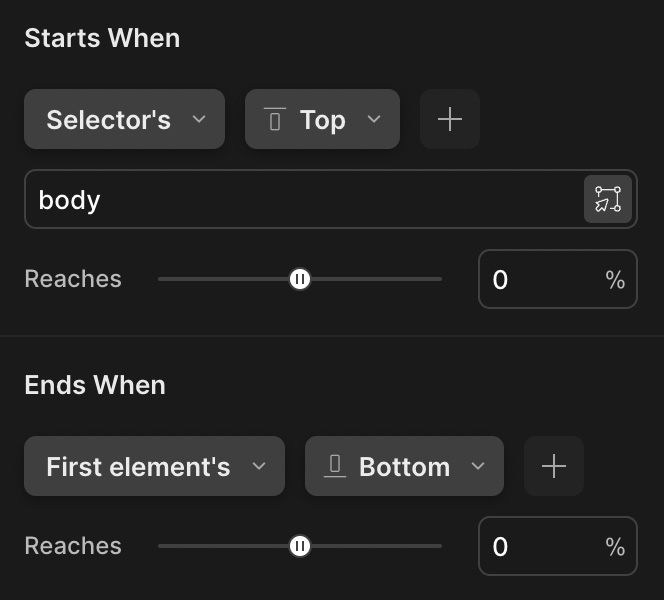Add offset with plus in Starts When
The image size is (664, 600).
click(450, 119)
